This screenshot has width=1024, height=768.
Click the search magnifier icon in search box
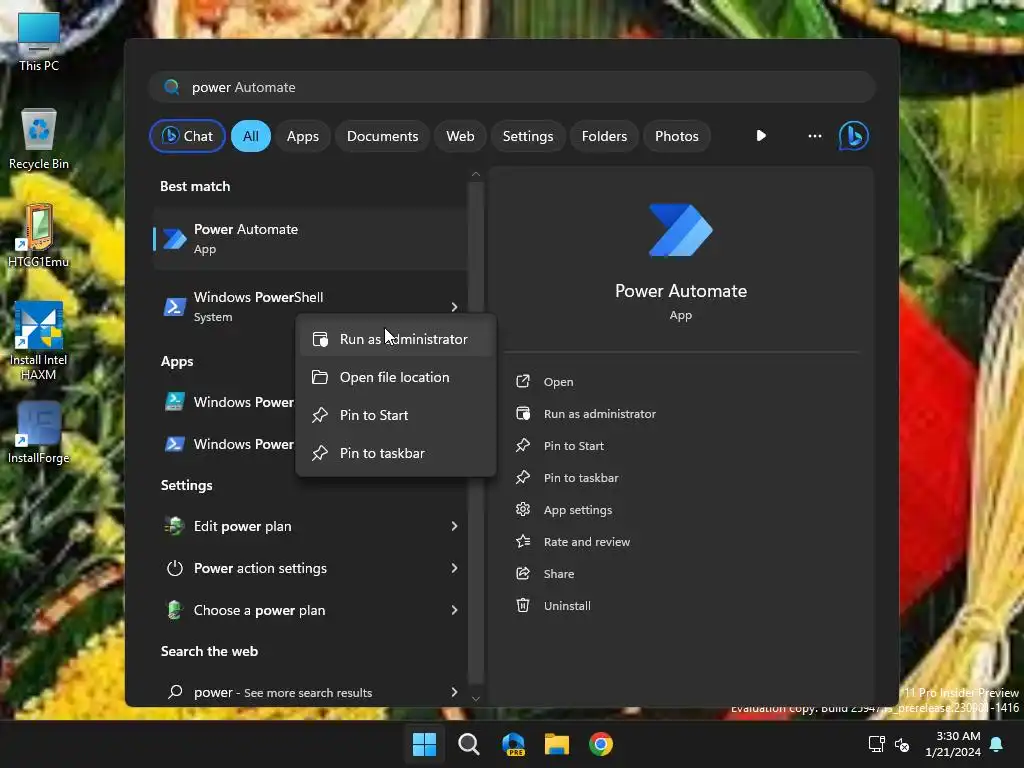172,87
